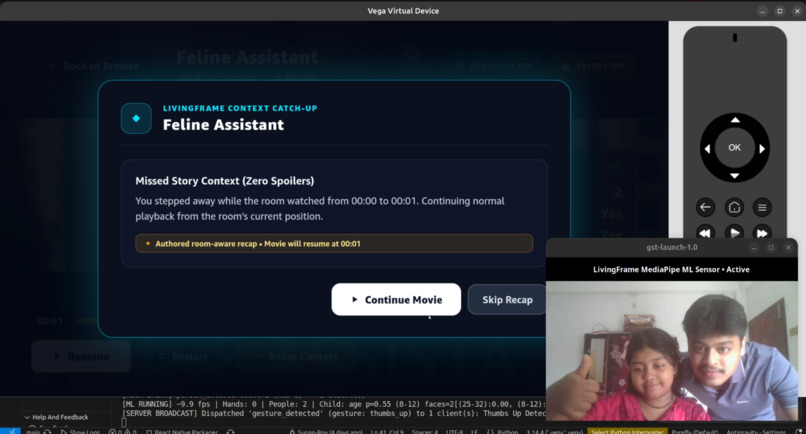Click the 'Missed Story Context (Zero Spoilers)' heading
The width and height of the screenshot is (806, 434).
pyautogui.click(x=225, y=181)
